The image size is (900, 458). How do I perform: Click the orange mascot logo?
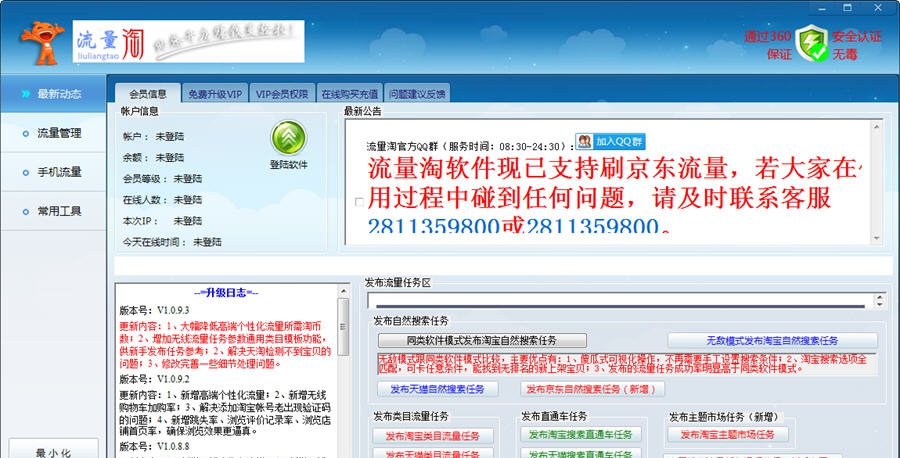(42, 43)
